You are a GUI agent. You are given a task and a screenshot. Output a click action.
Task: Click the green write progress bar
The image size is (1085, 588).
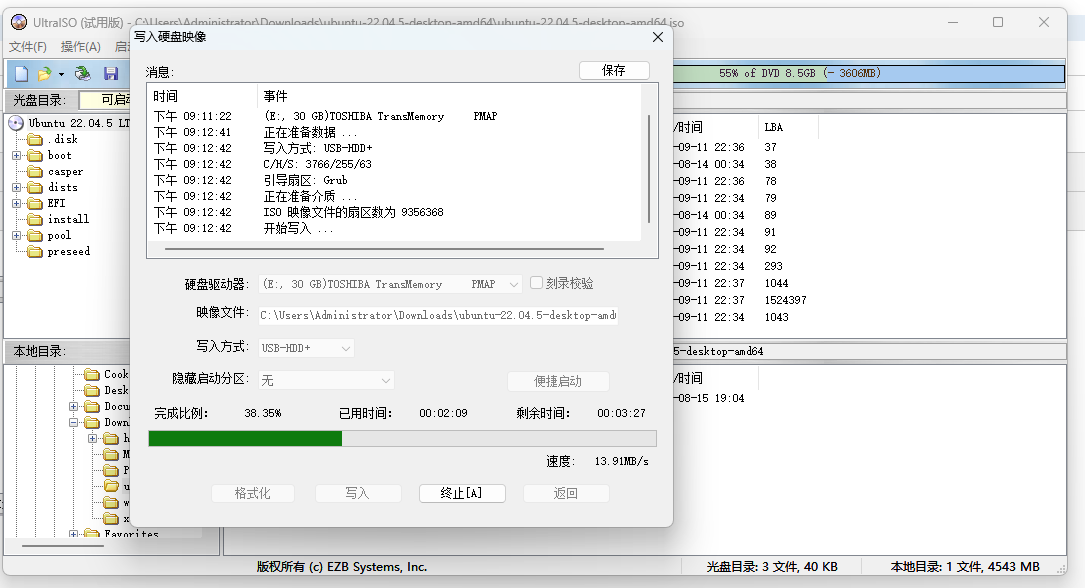pyautogui.click(x=402, y=439)
